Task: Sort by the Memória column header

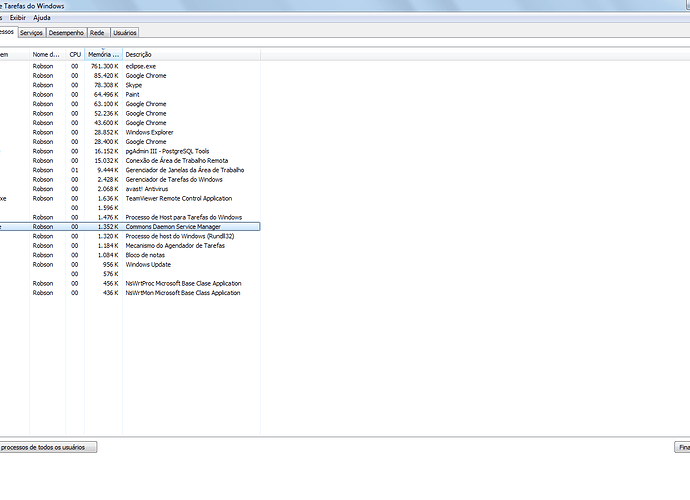Action: (x=103, y=55)
